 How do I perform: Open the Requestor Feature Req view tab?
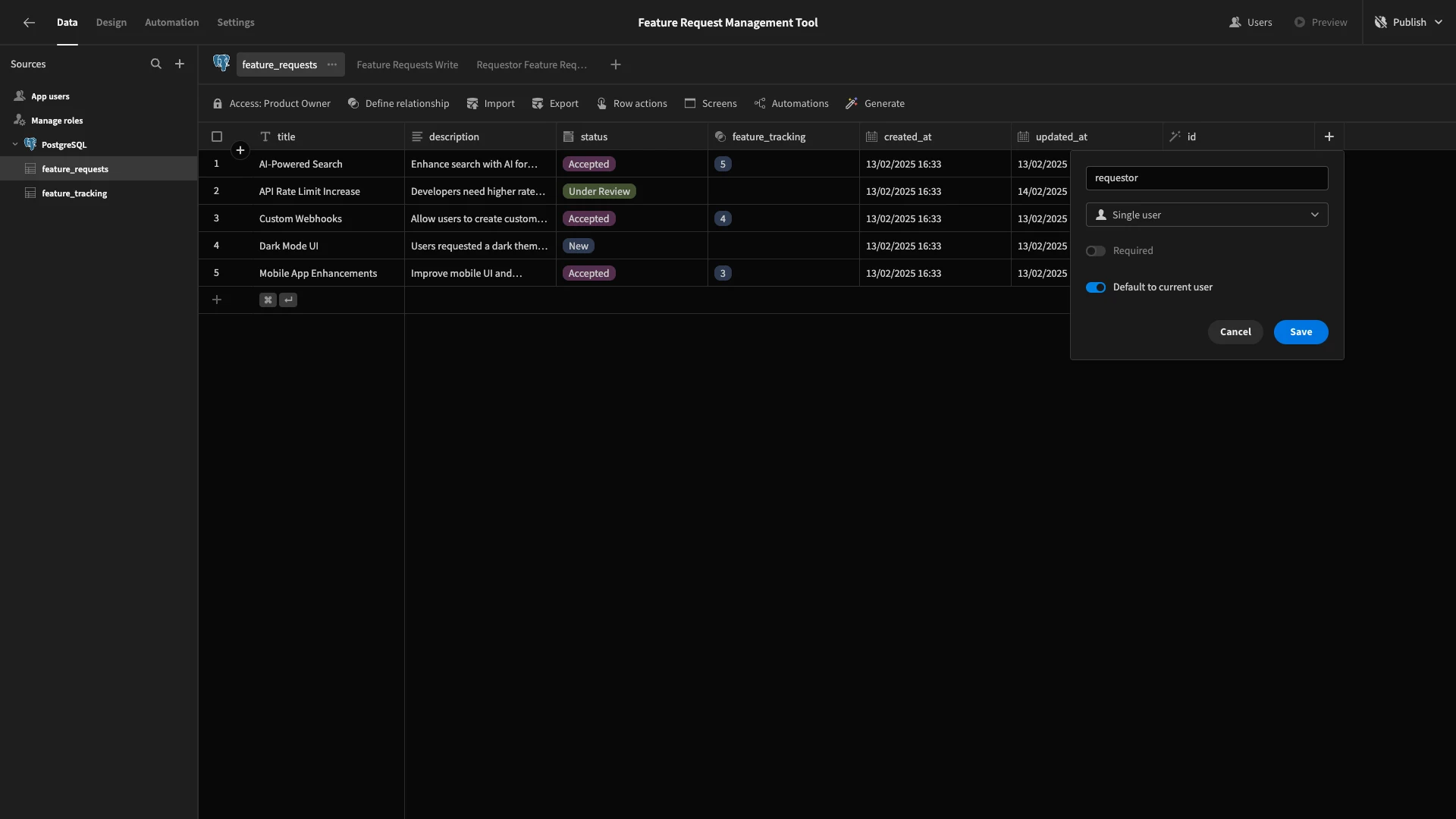point(532,65)
